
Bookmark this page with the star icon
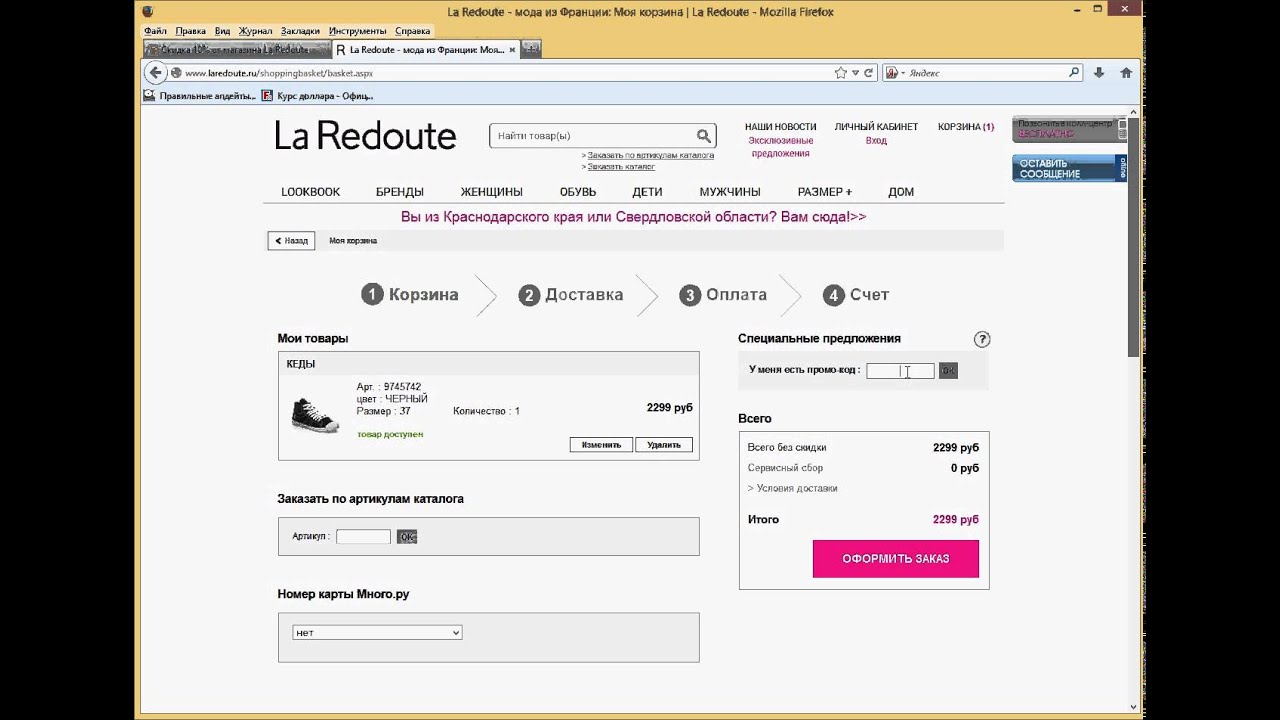click(x=841, y=73)
